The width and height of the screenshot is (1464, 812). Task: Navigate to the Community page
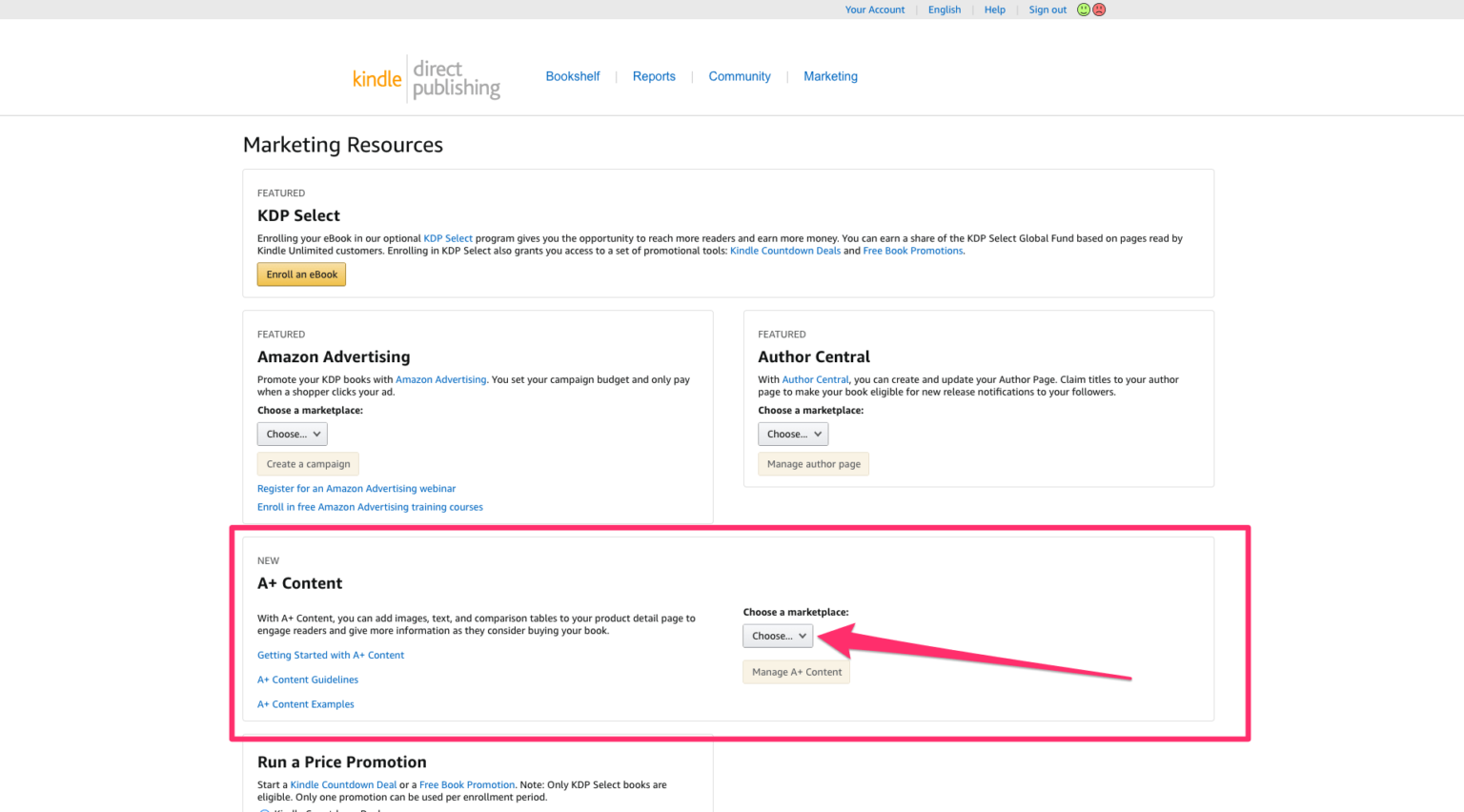[x=740, y=76]
